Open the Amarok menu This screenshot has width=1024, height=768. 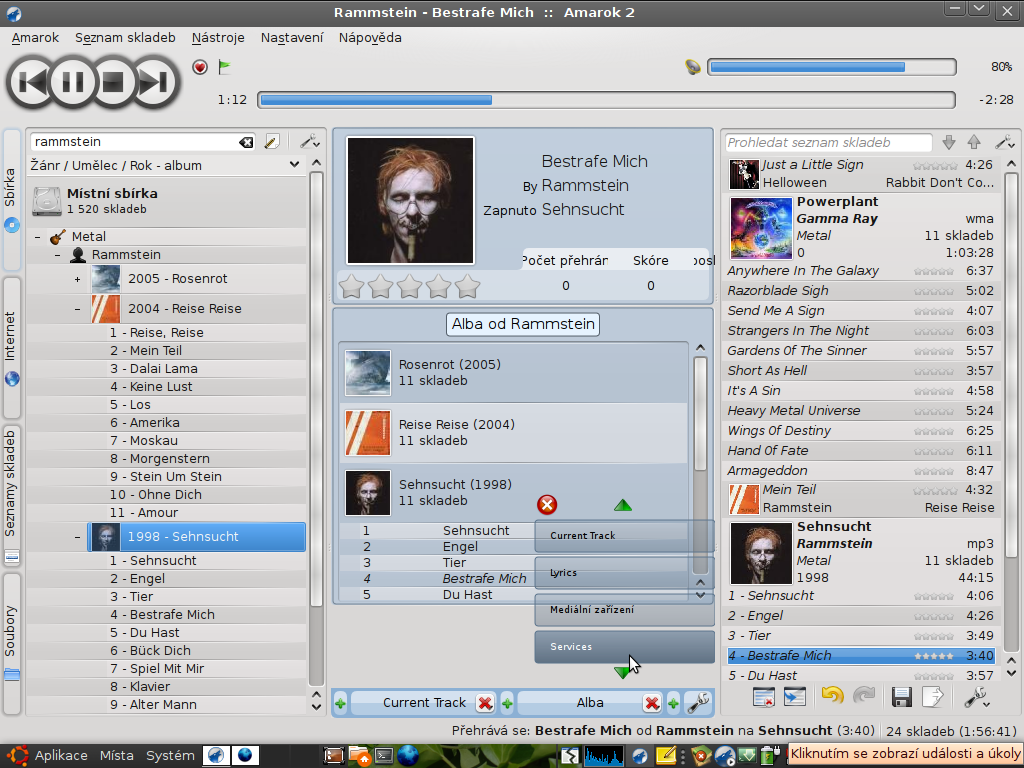[x=35, y=38]
